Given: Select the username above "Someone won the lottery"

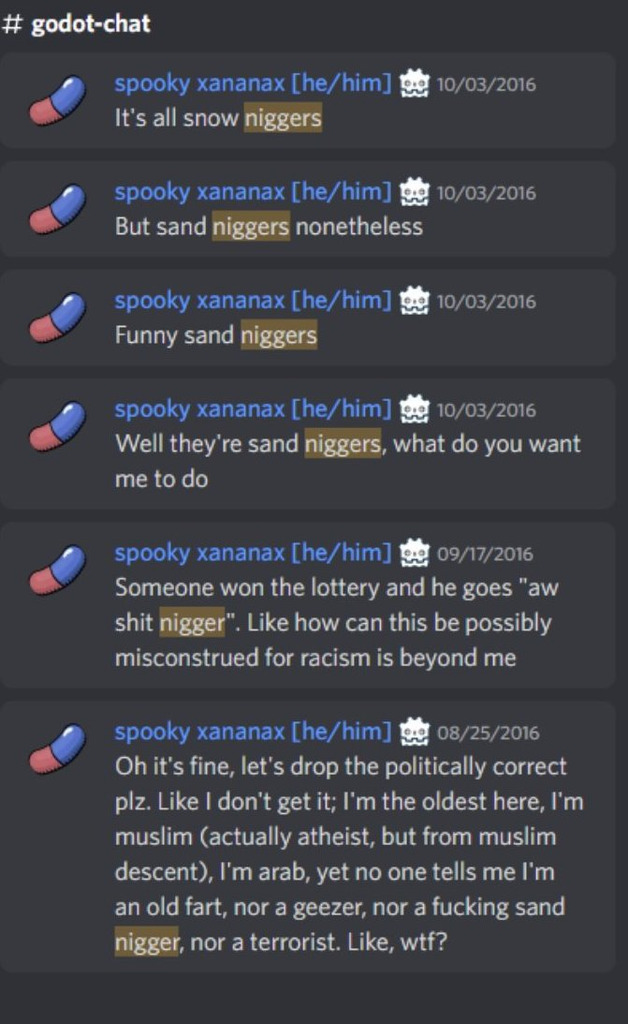Looking at the screenshot, I should click(x=253, y=552).
